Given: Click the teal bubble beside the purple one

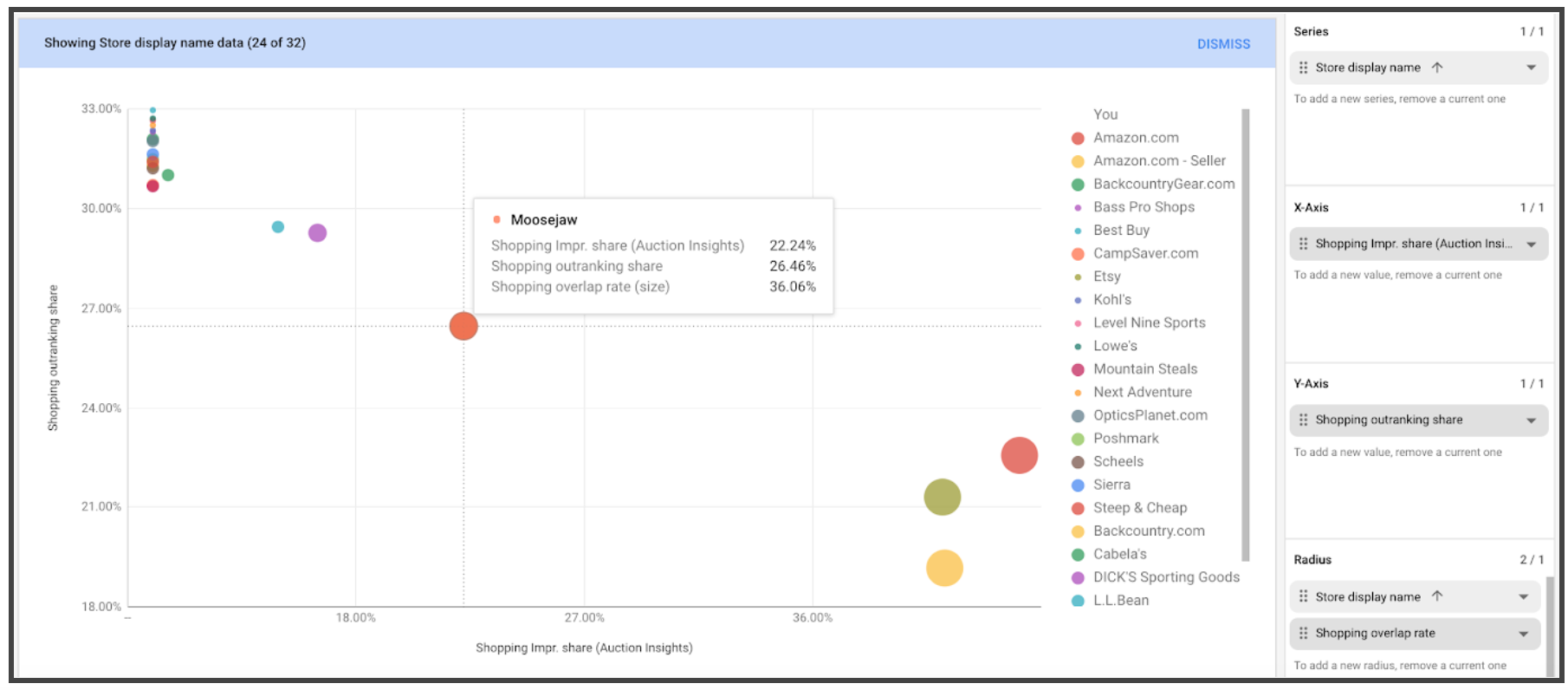Looking at the screenshot, I should (278, 227).
